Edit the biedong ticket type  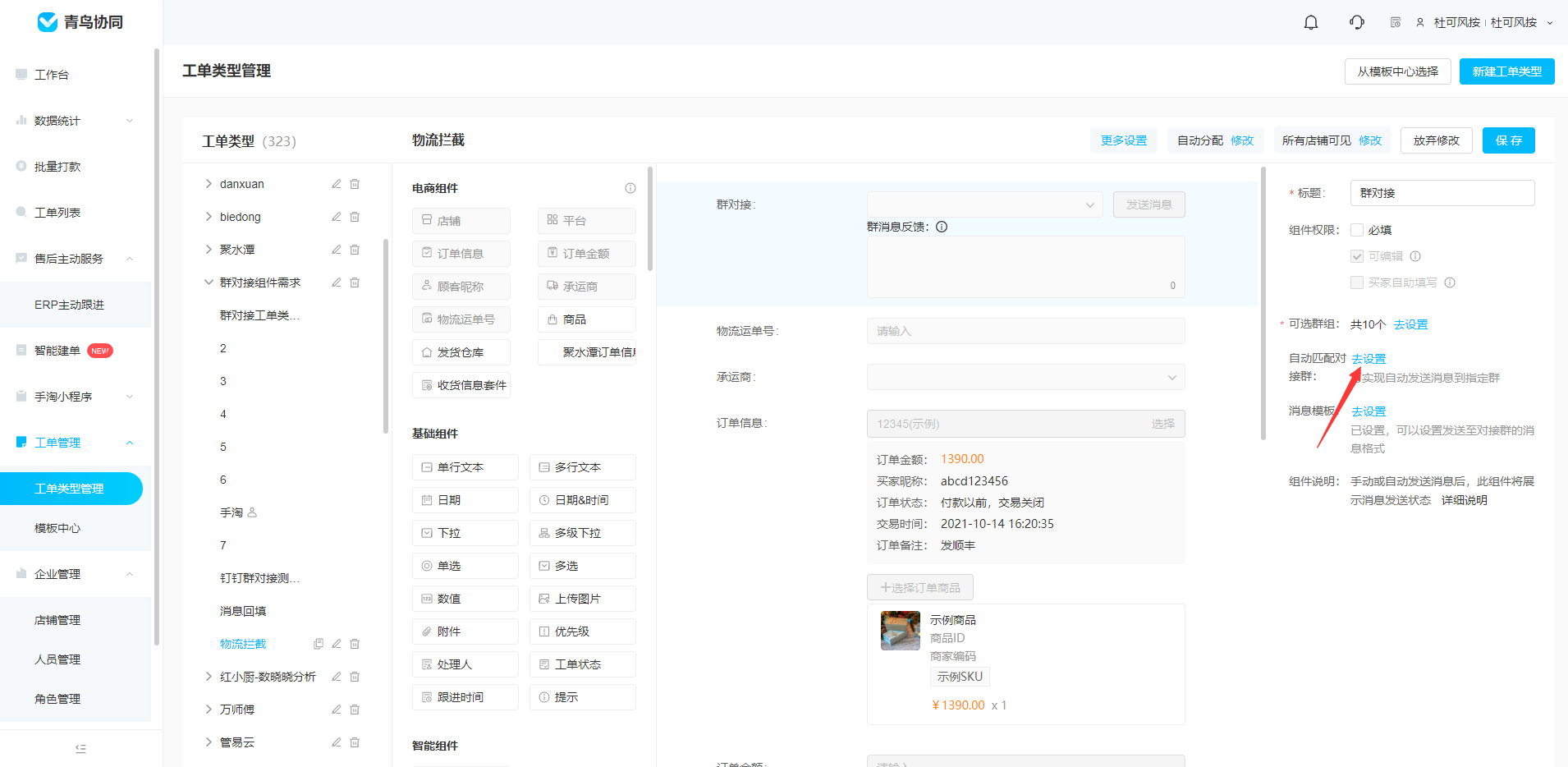(x=337, y=217)
